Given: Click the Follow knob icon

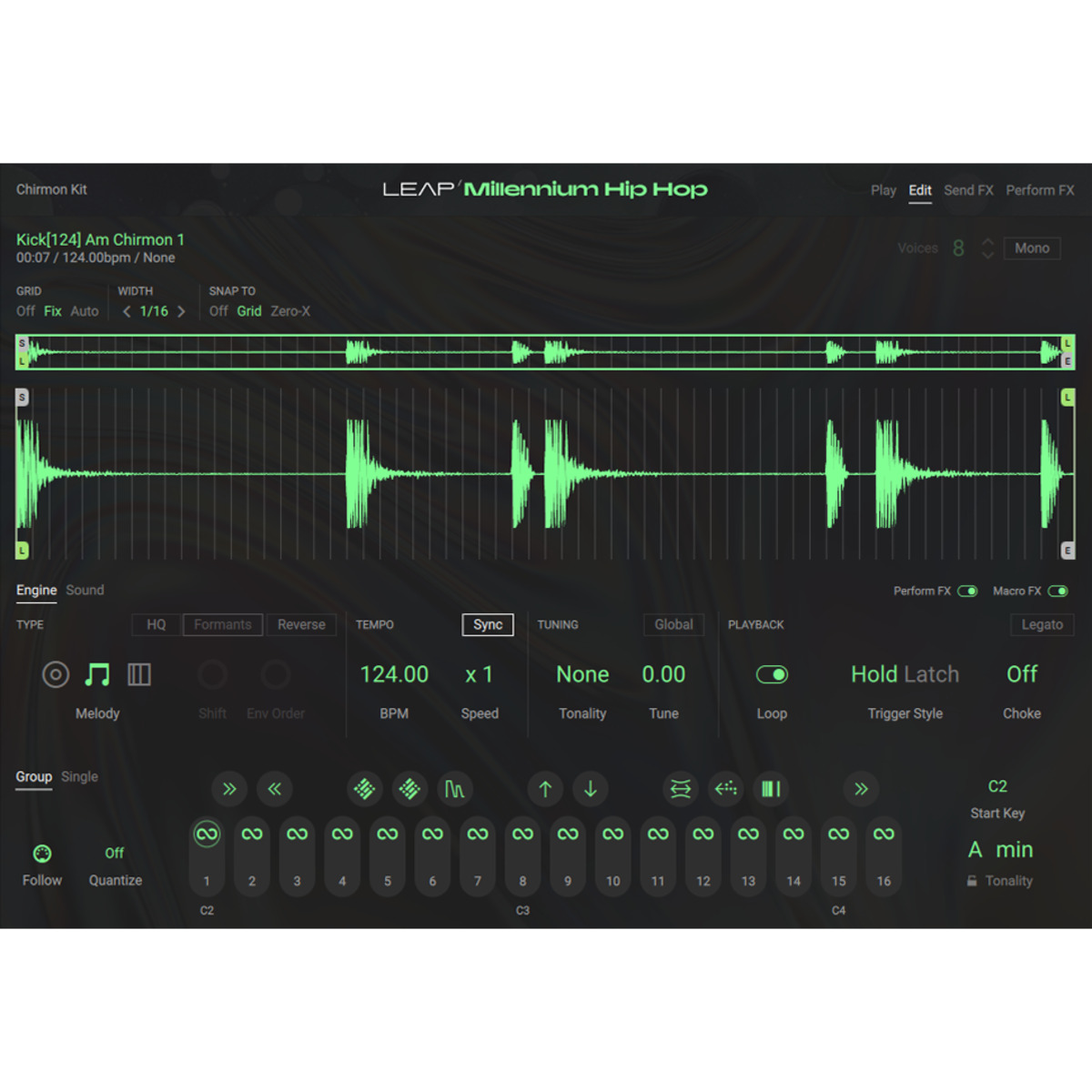Looking at the screenshot, I should tap(42, 854).
